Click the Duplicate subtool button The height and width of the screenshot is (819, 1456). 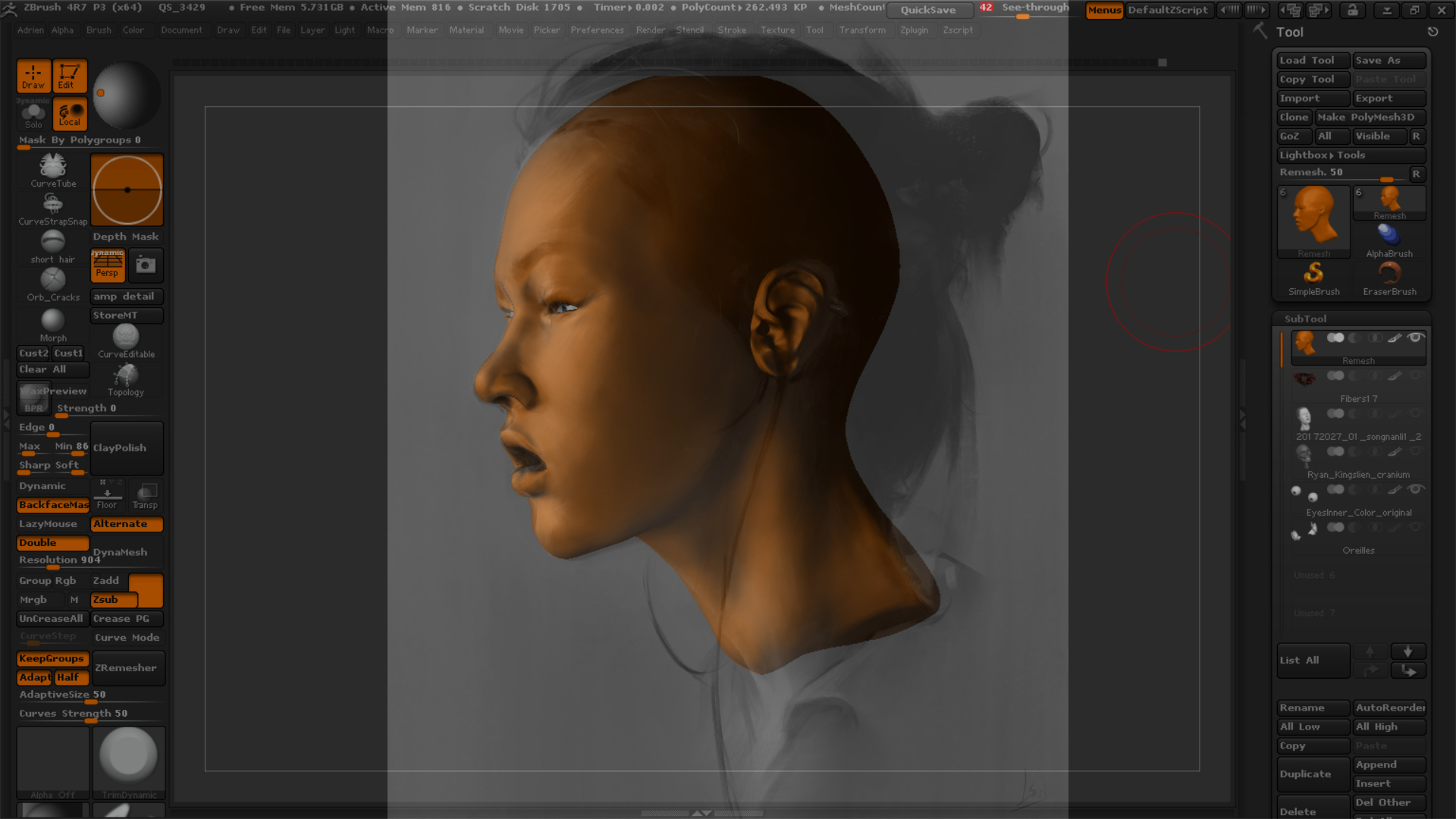pos(1313,773)
